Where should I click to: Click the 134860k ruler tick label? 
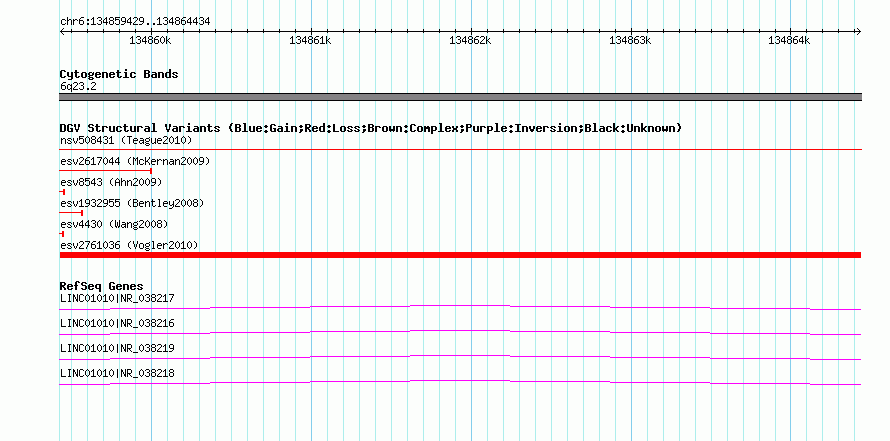(150, 40)
